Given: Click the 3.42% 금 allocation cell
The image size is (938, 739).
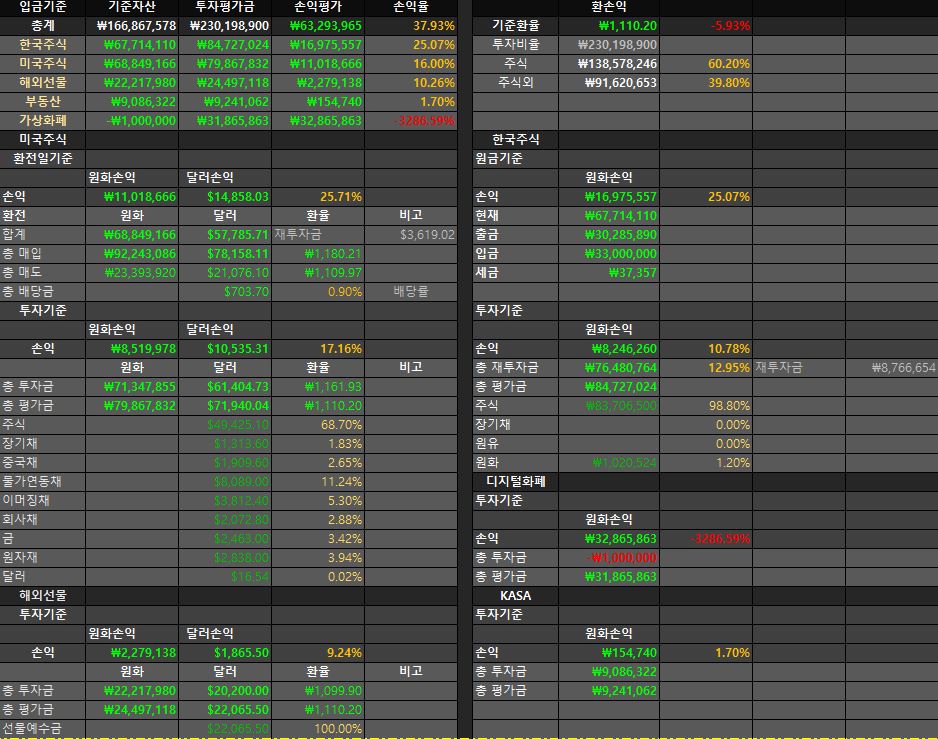Looking at the screenshot, I should 318,539.
